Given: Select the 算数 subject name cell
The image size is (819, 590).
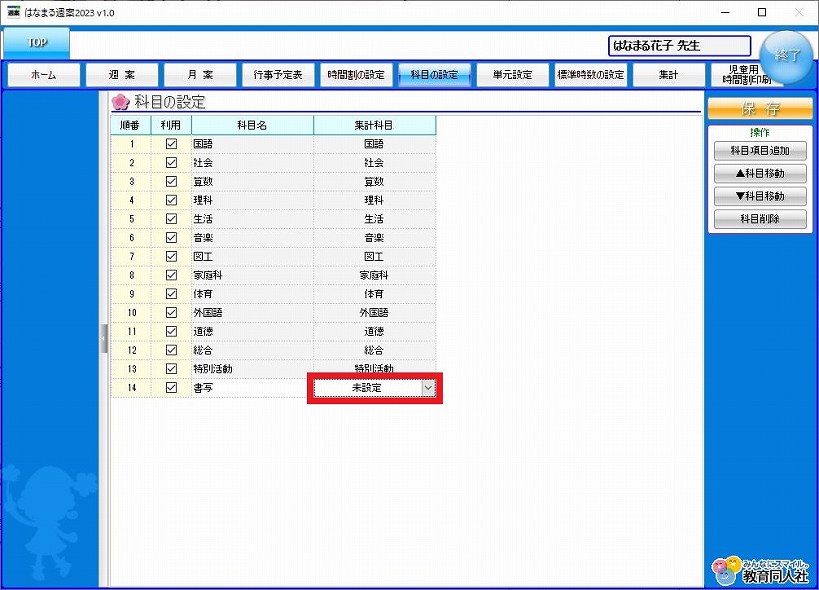Looking at the screenshot, I should tap(252, 181).
